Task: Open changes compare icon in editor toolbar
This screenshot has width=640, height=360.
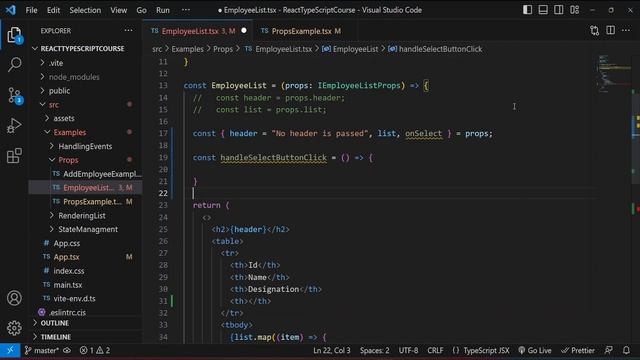Action: tap(595, 31)
